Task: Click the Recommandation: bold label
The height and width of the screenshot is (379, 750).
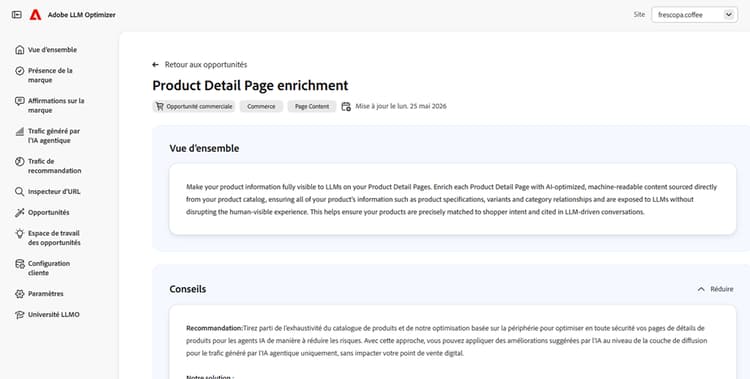Action: point(214,328)
